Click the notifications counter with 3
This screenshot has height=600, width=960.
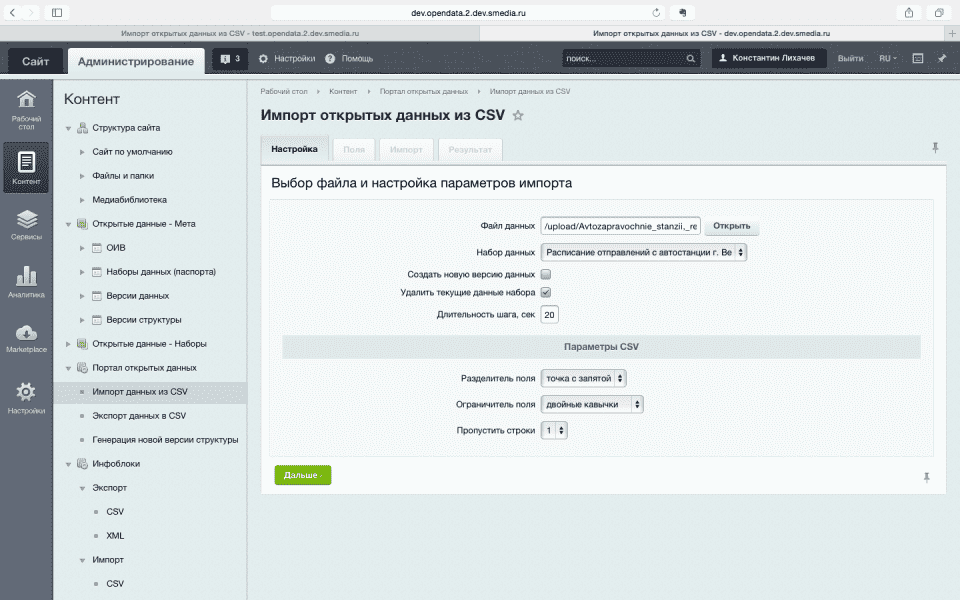point(230,59)
